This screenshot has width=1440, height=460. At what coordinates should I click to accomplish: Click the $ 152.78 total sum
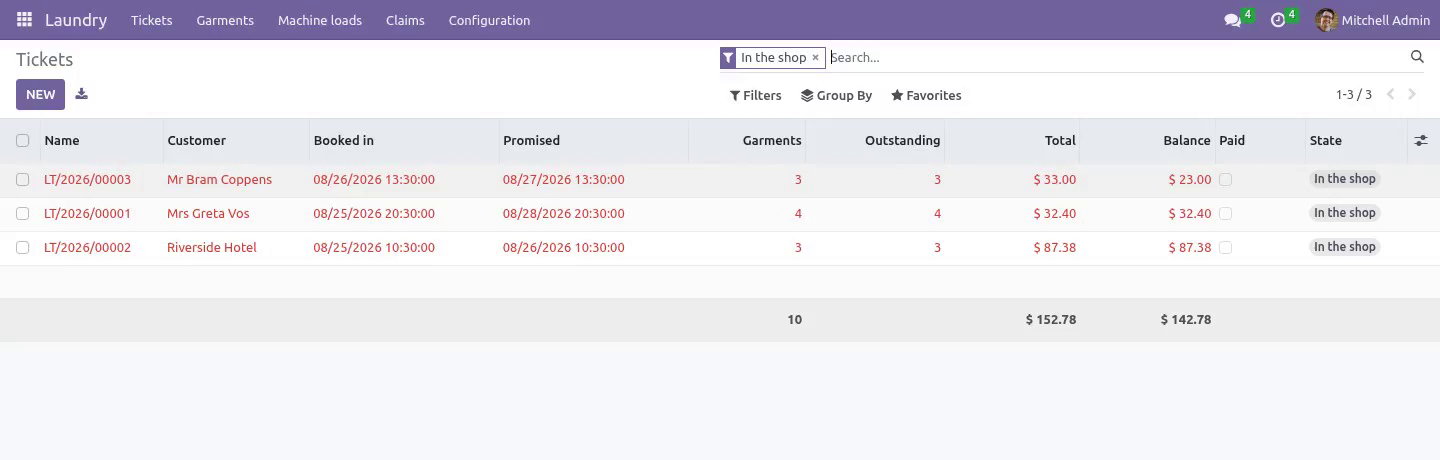[1051, 320]
